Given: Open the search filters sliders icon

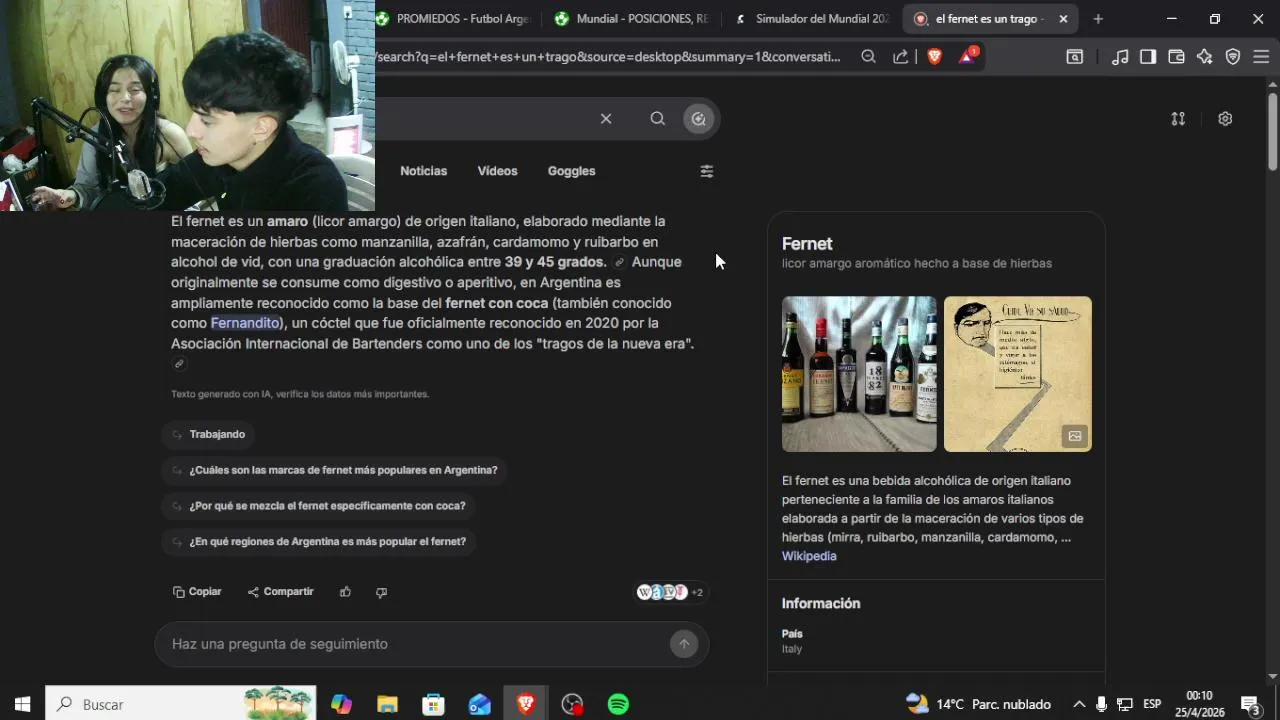Looking at the screenshot, I should [707, 171].
